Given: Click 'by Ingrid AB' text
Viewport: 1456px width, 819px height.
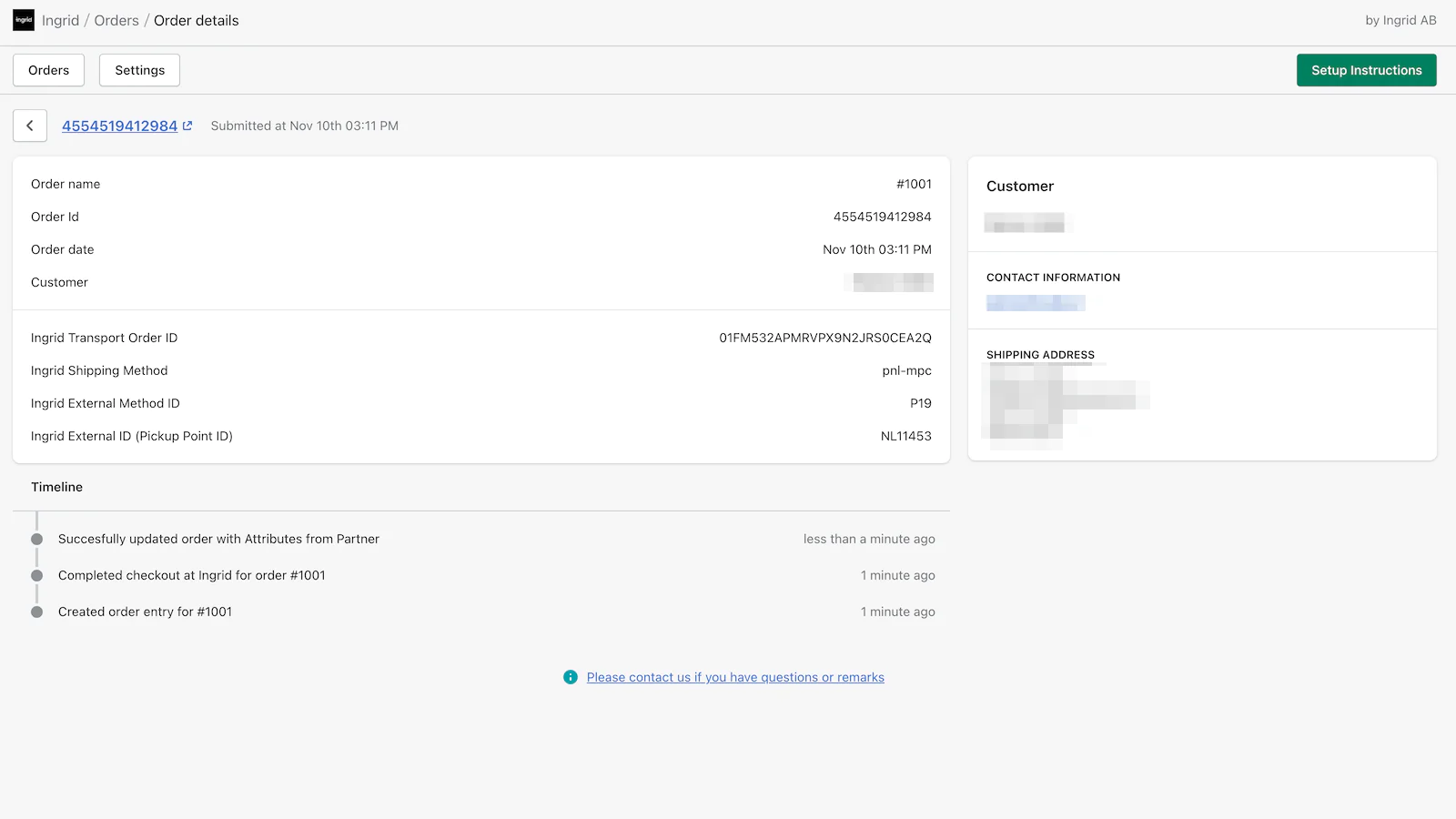Looking at the screenshot, I should 1400,20.
